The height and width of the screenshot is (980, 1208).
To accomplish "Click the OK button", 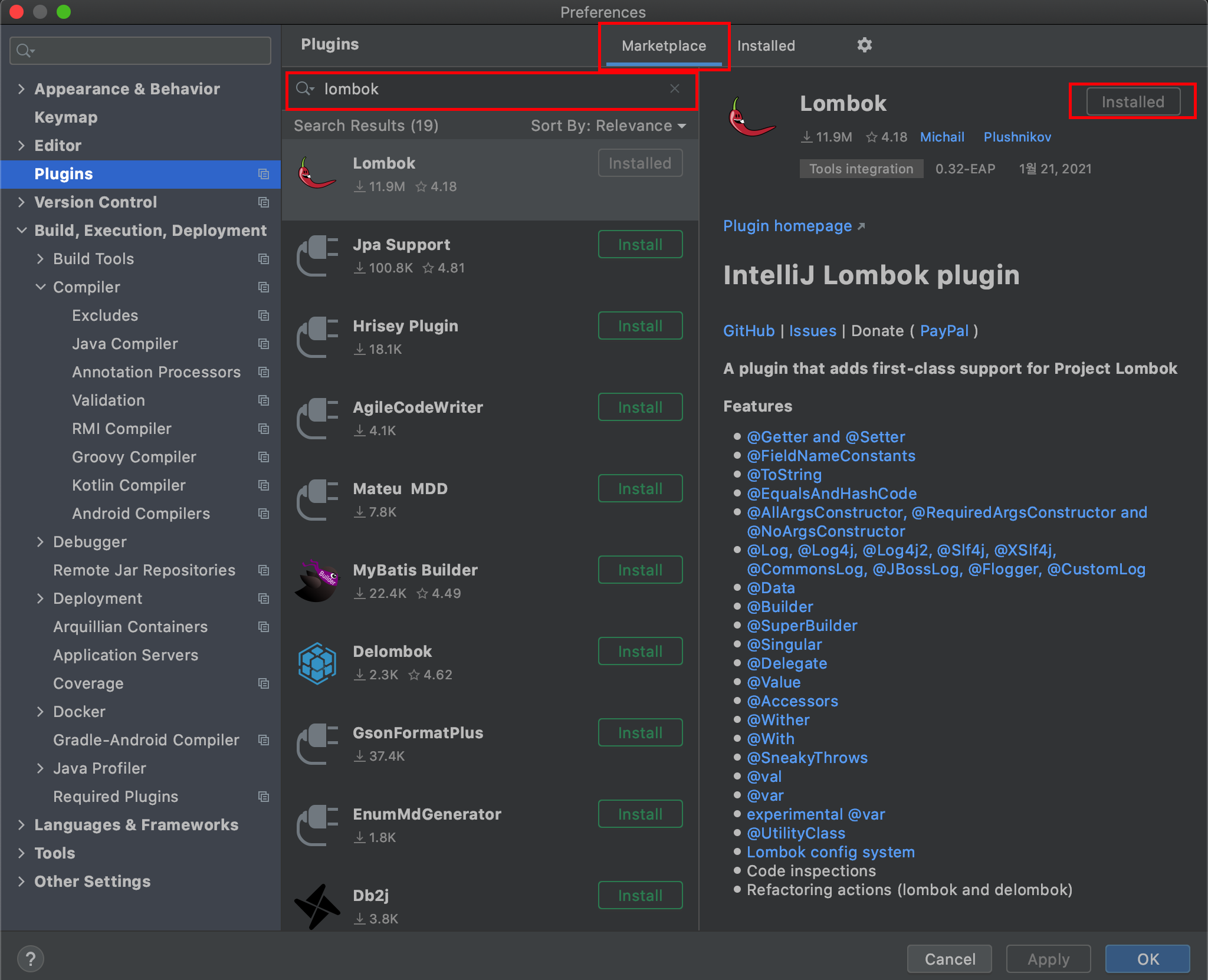I will tap(1147, 959).
